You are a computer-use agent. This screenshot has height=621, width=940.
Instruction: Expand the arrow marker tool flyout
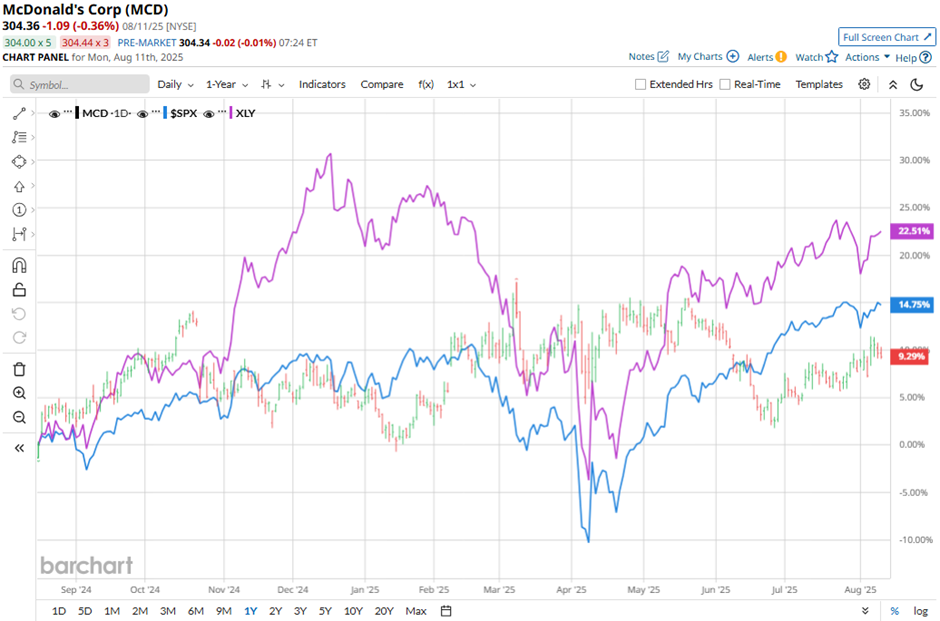pyautogui.click(x=32, y=186)
